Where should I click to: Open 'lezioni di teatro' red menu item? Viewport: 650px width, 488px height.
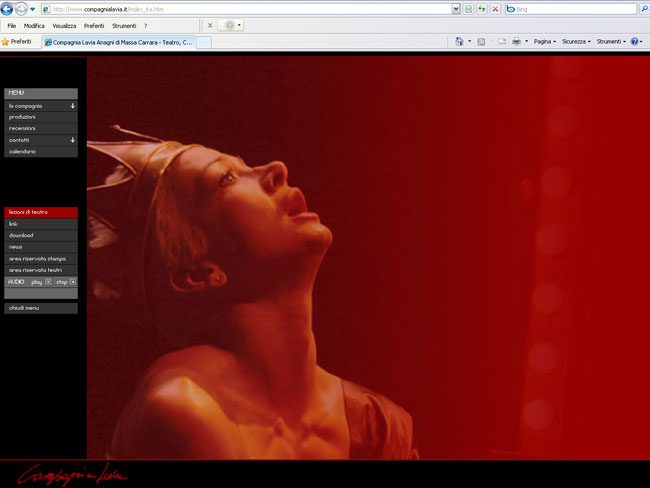(41, 212)
